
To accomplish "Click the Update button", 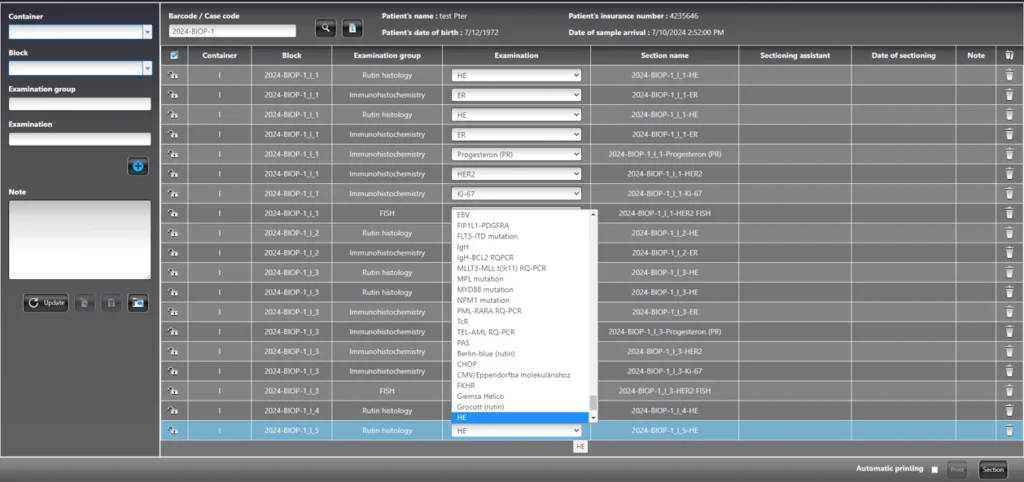I will [x=46, y=302].
